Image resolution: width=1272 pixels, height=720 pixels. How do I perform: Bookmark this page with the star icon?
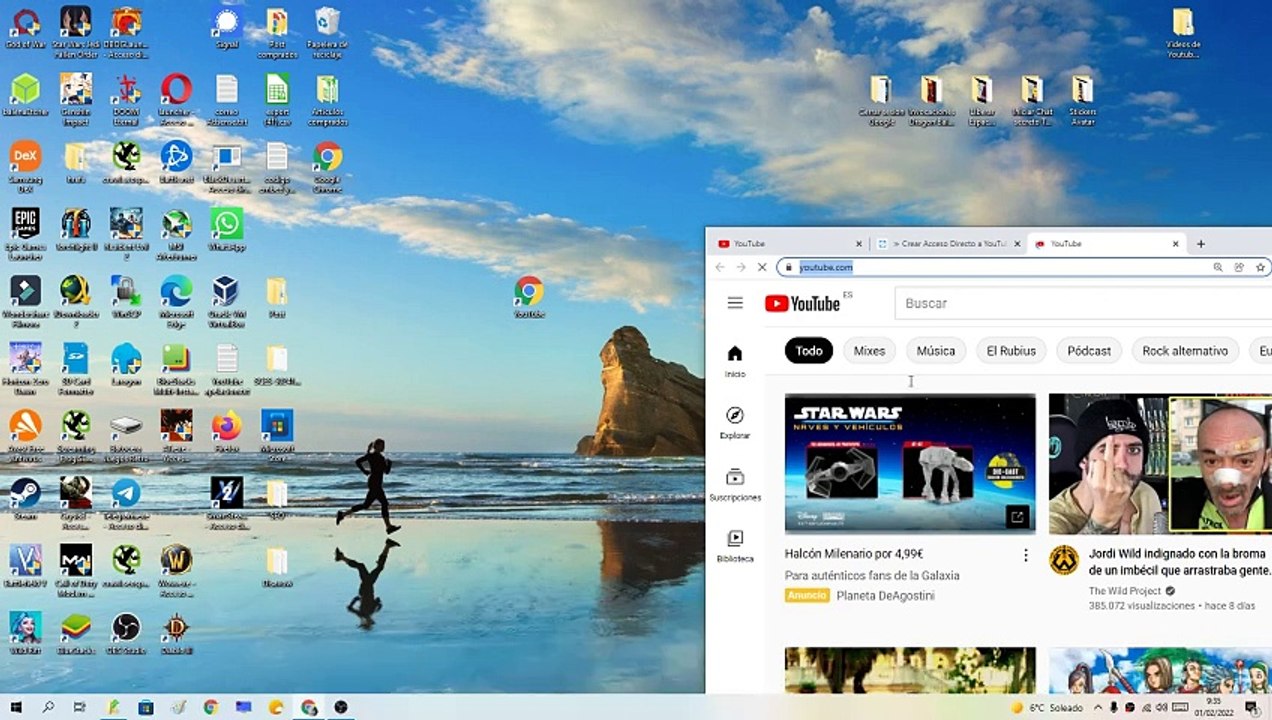coord(1261,267)
